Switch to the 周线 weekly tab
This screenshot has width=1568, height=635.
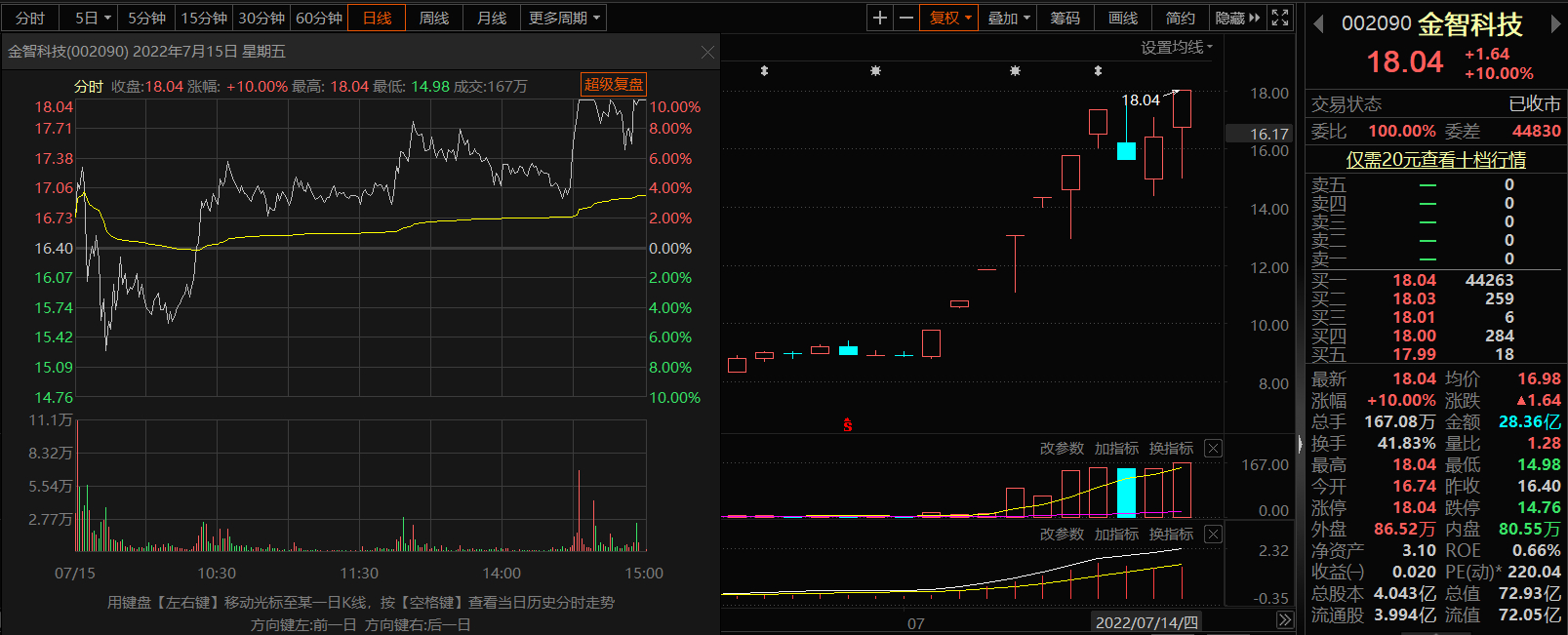434,18
